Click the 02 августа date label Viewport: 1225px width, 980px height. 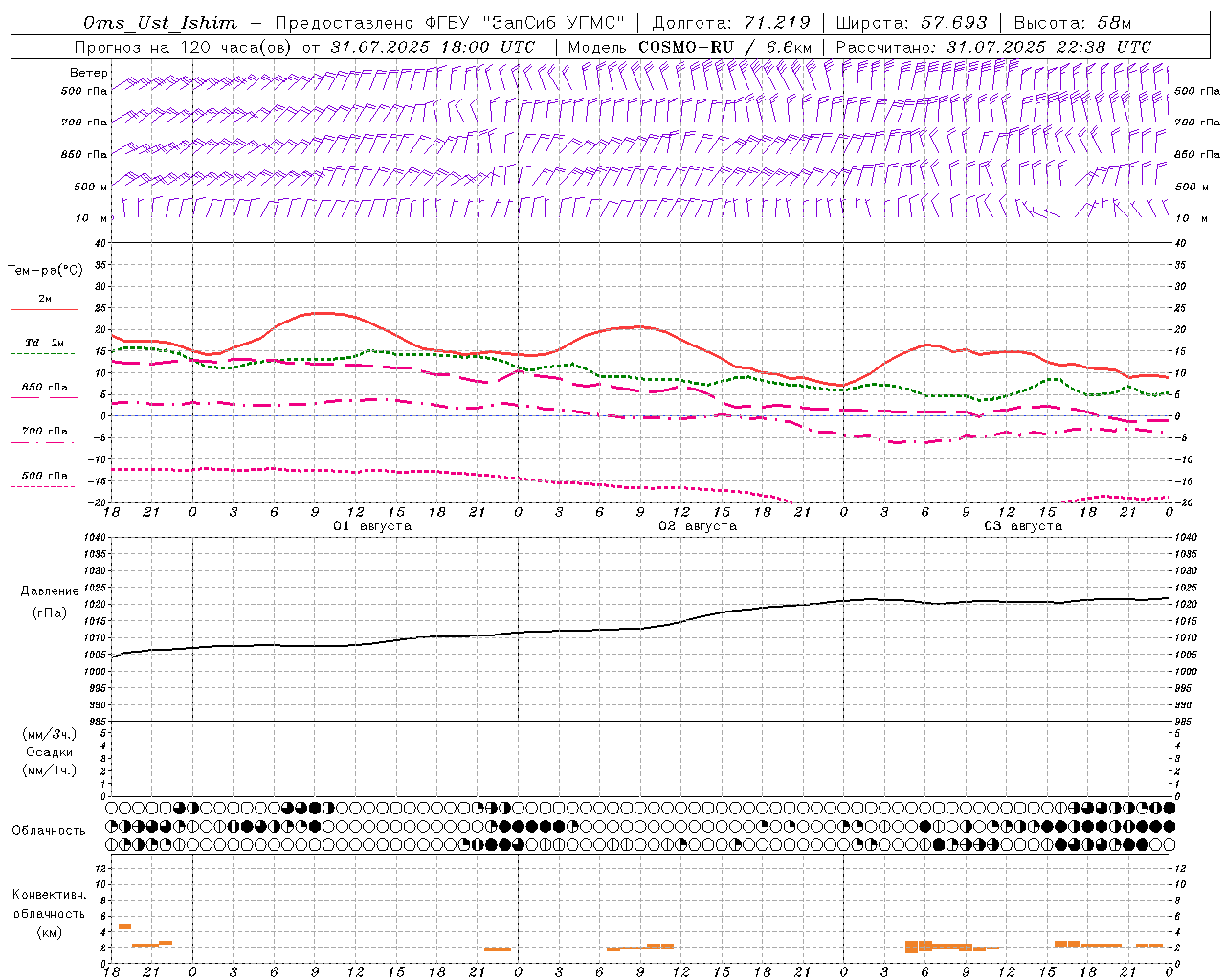[x=698, y=526]
